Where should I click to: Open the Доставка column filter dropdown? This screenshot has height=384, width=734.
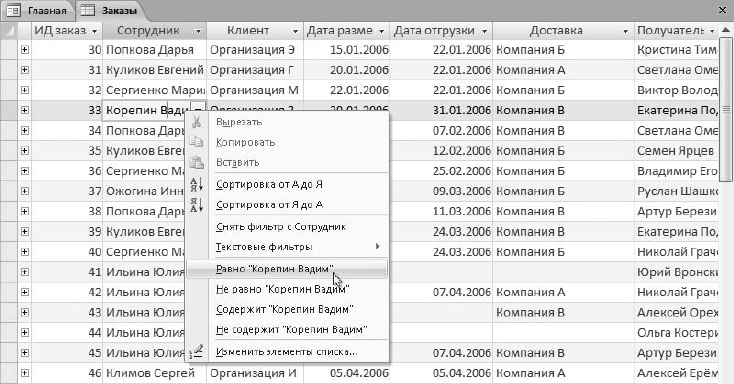point(625,31)
